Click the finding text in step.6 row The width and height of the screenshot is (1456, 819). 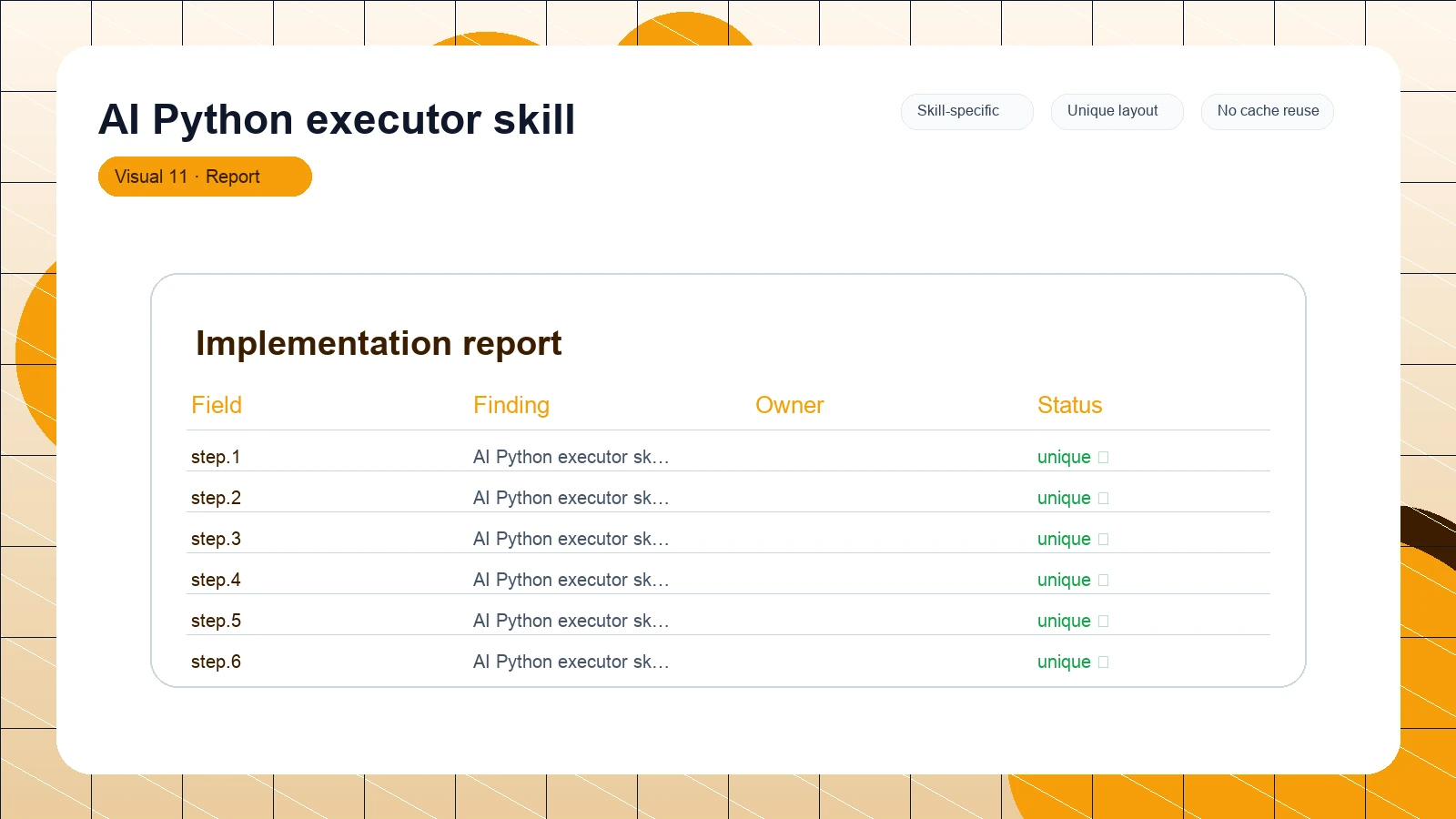571,662
